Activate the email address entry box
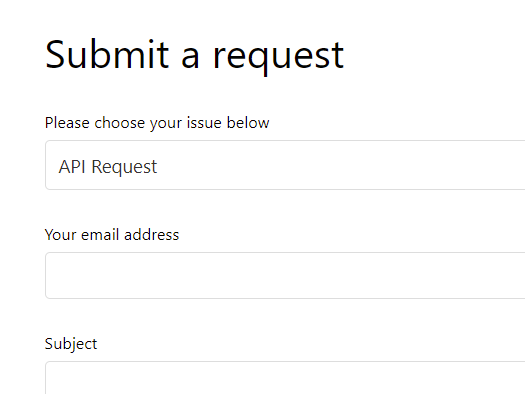Viewport: 525px width, 394px height. 285,275
